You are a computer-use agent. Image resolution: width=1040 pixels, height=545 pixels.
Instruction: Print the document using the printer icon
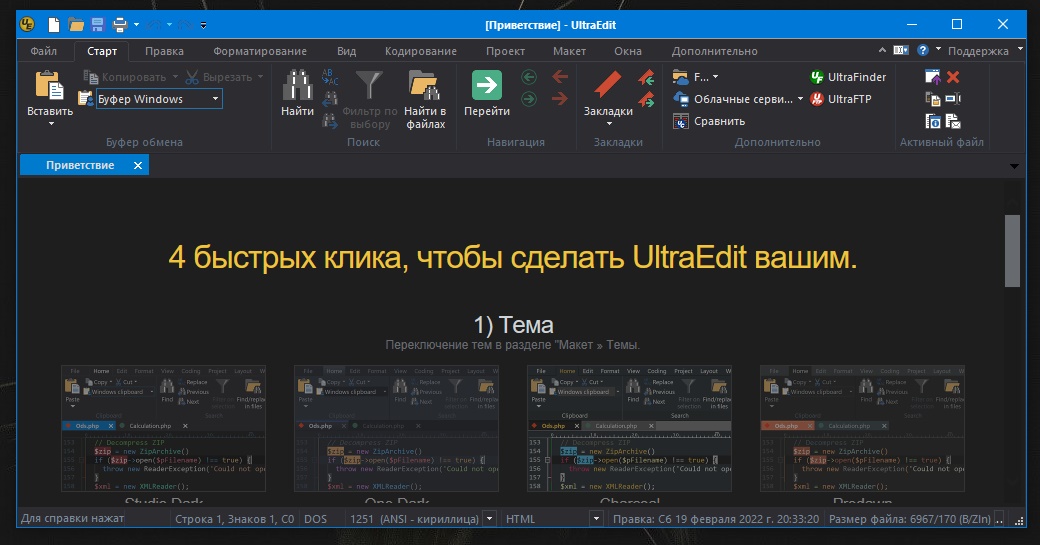coord(120,25)
